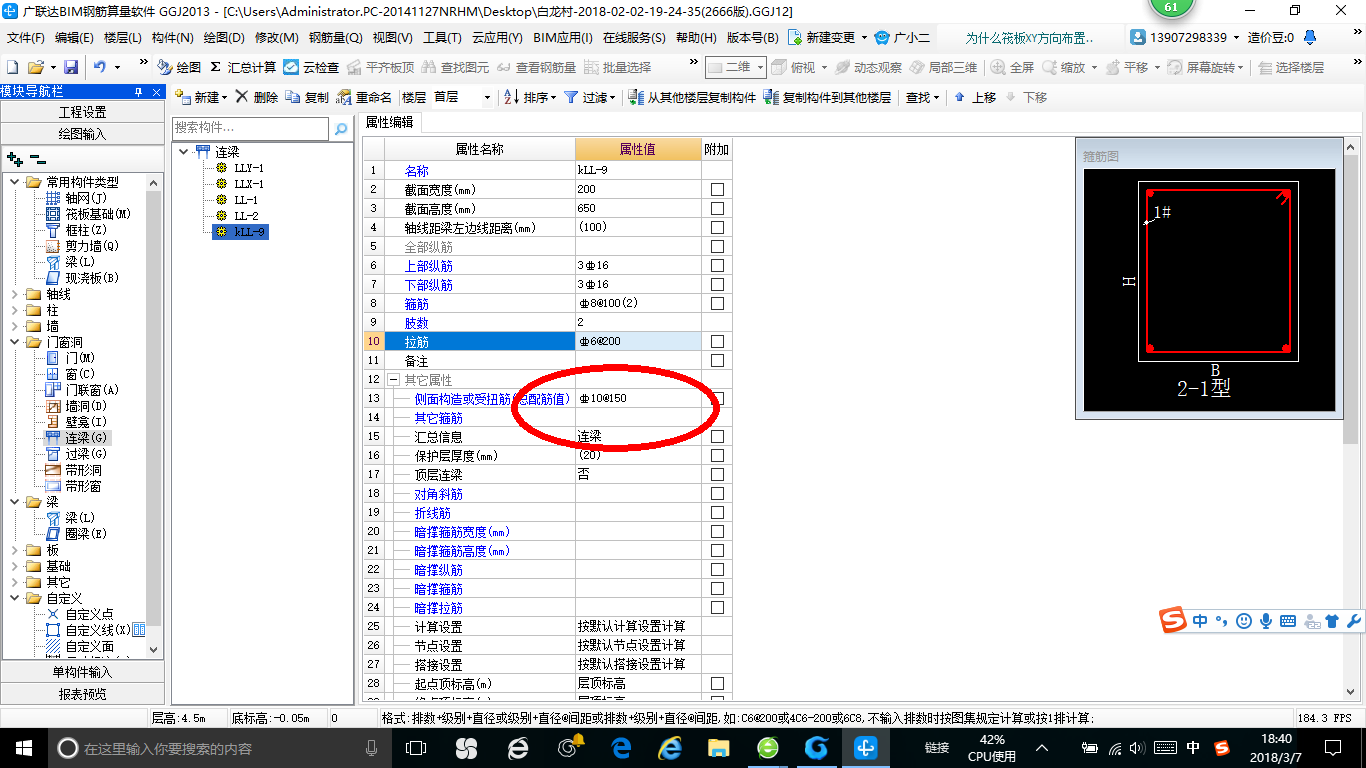
Task: Click the undo arrow icon
Action: (100, 67)
